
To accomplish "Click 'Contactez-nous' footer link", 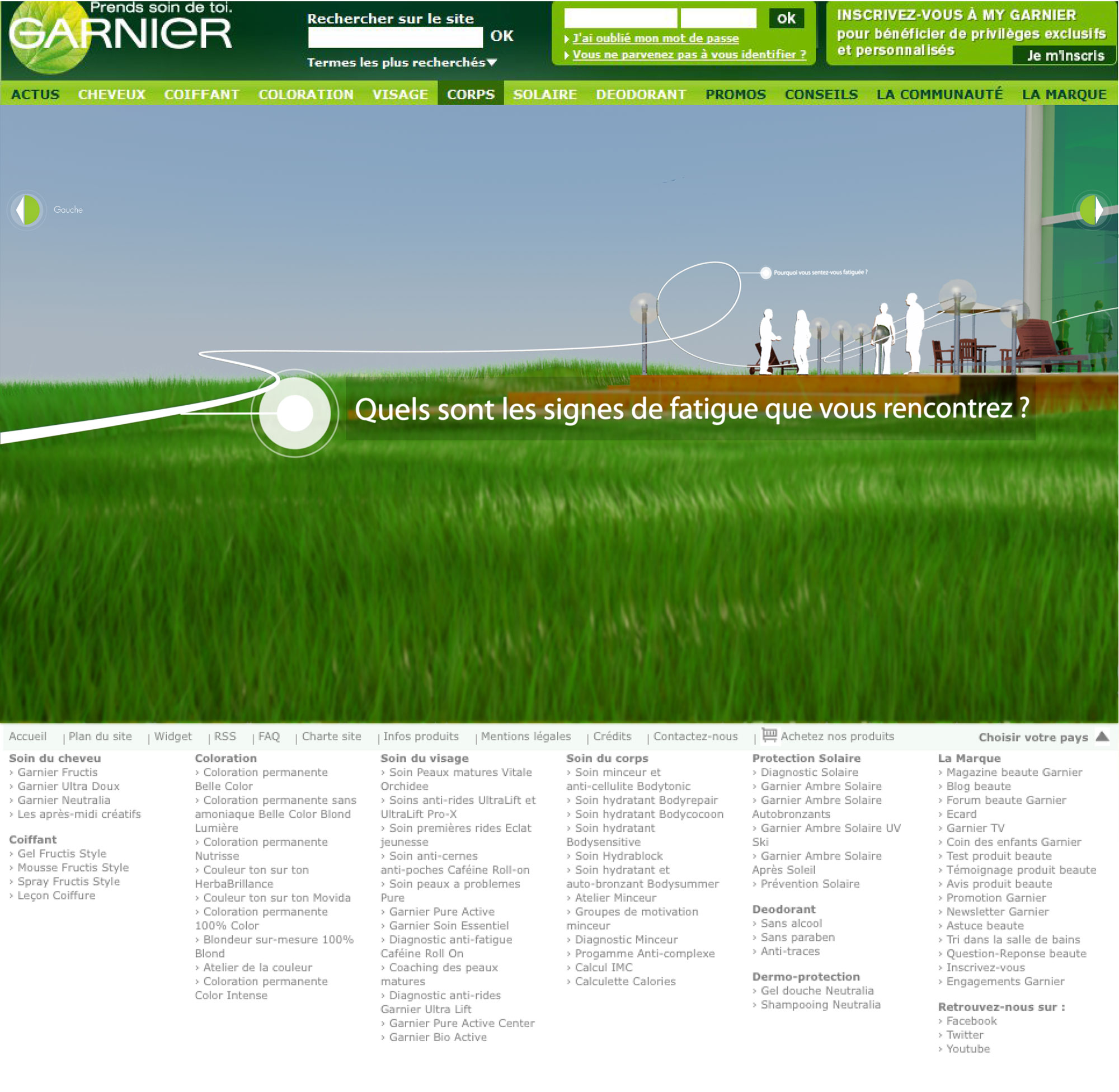I will 695,736.
